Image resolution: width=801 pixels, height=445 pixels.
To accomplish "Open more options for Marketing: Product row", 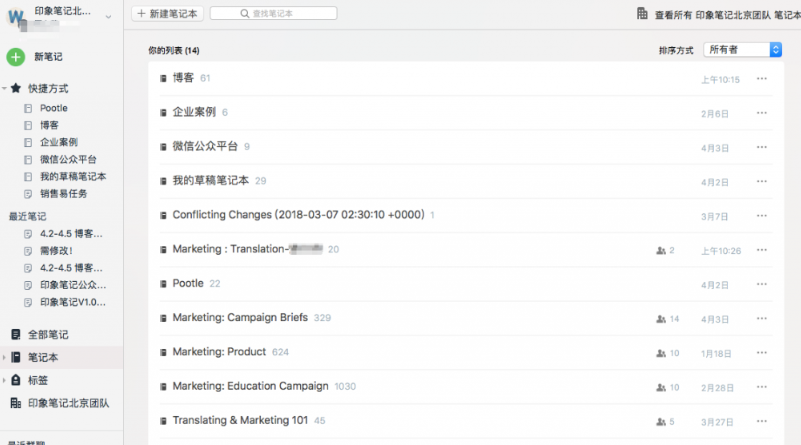I will [762, 353].
